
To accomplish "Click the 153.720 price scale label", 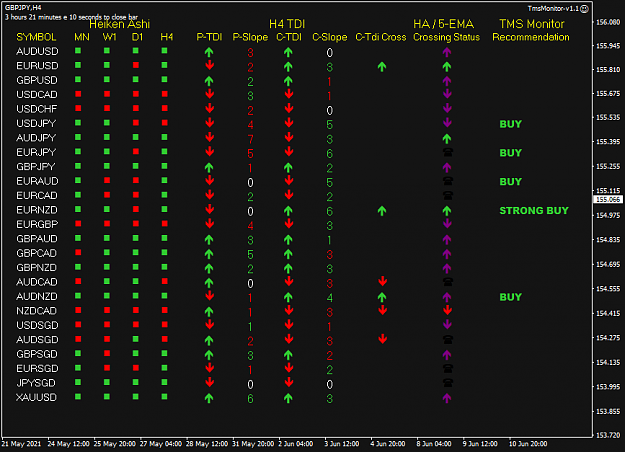I will [x=608, y=435].
